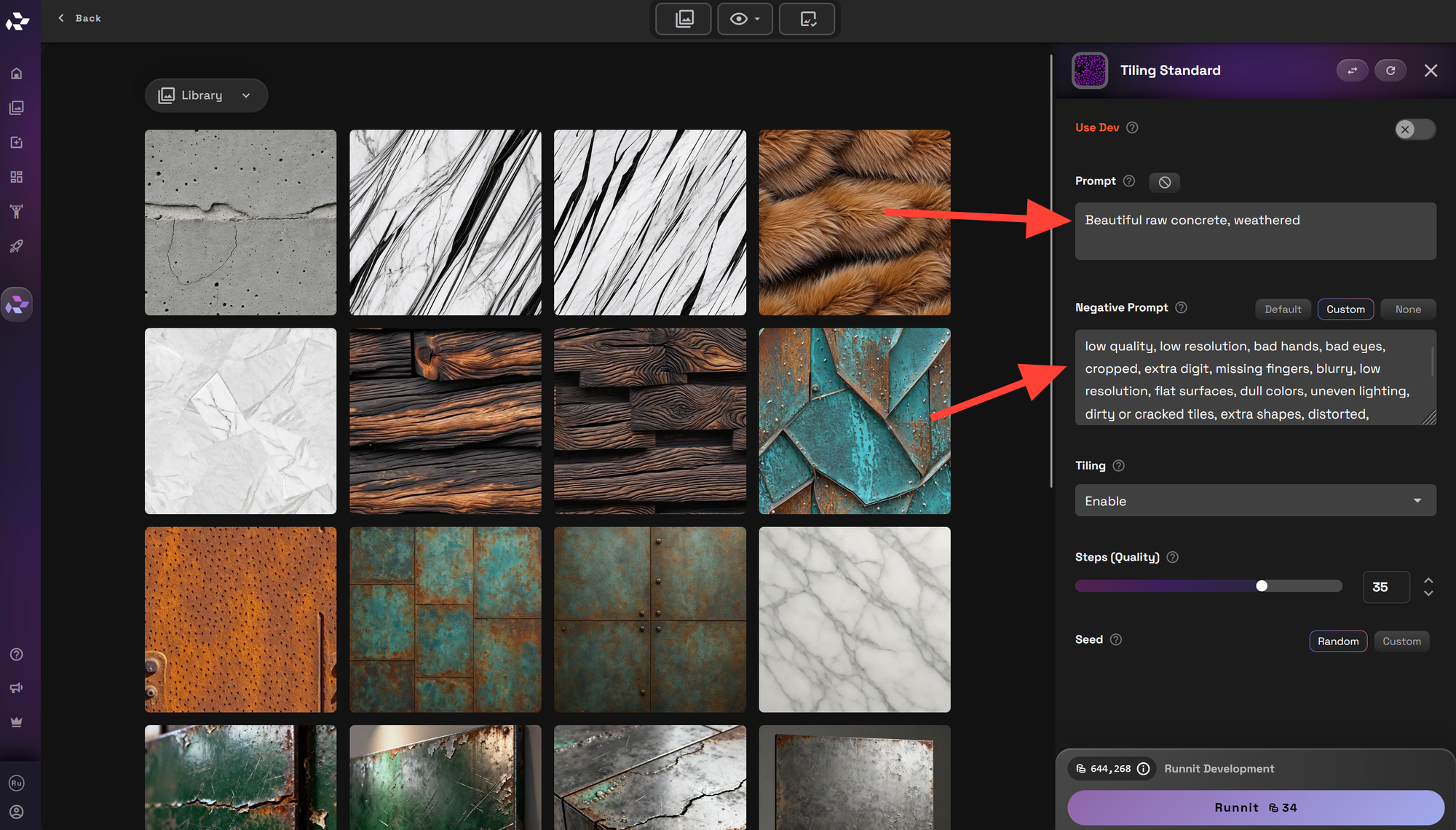Switch negative prompt to Default

(1282, 309)
